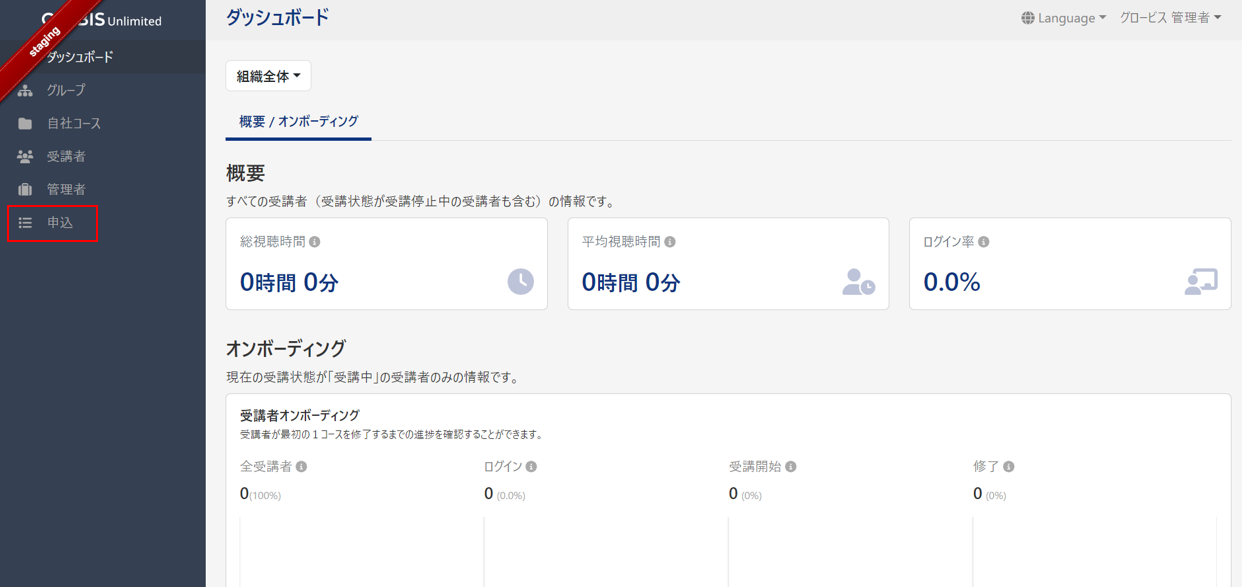The width and height of the screenshot is (1242, 587).
Task: Click info icon next to 平均視聴時間
Action: (670, 242)
